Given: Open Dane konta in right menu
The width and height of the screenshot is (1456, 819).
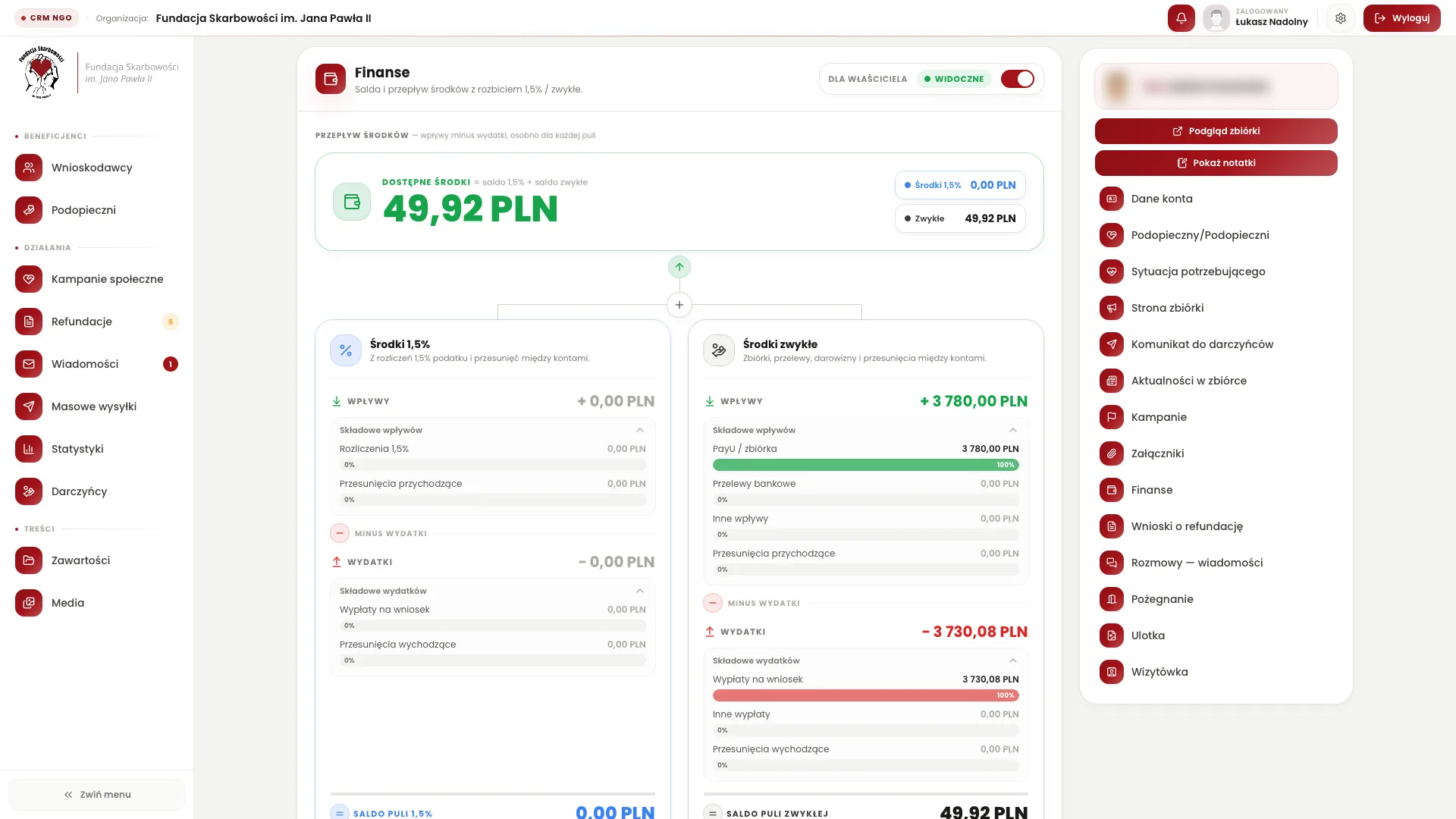Looking at the screenshot, I should pos(1216,199).
